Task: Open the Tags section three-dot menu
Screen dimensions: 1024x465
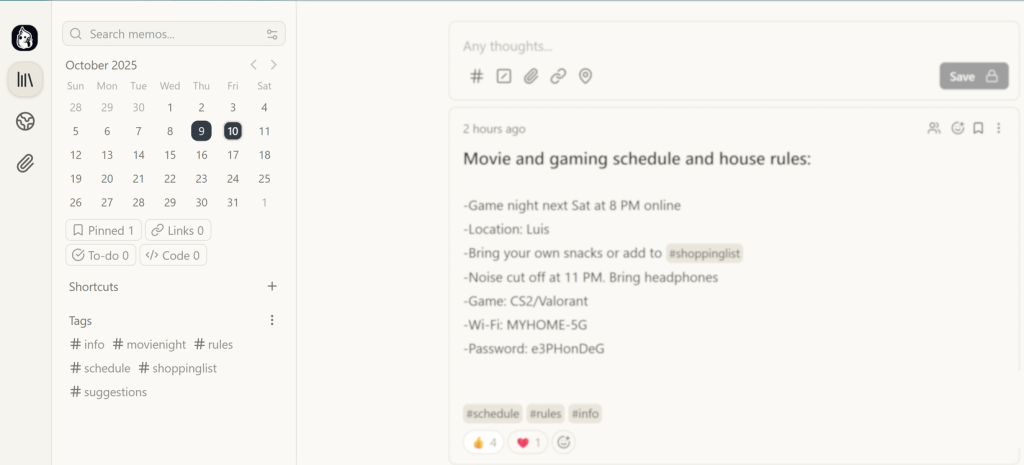Action: pyautogui.click(x=272, y=321)
